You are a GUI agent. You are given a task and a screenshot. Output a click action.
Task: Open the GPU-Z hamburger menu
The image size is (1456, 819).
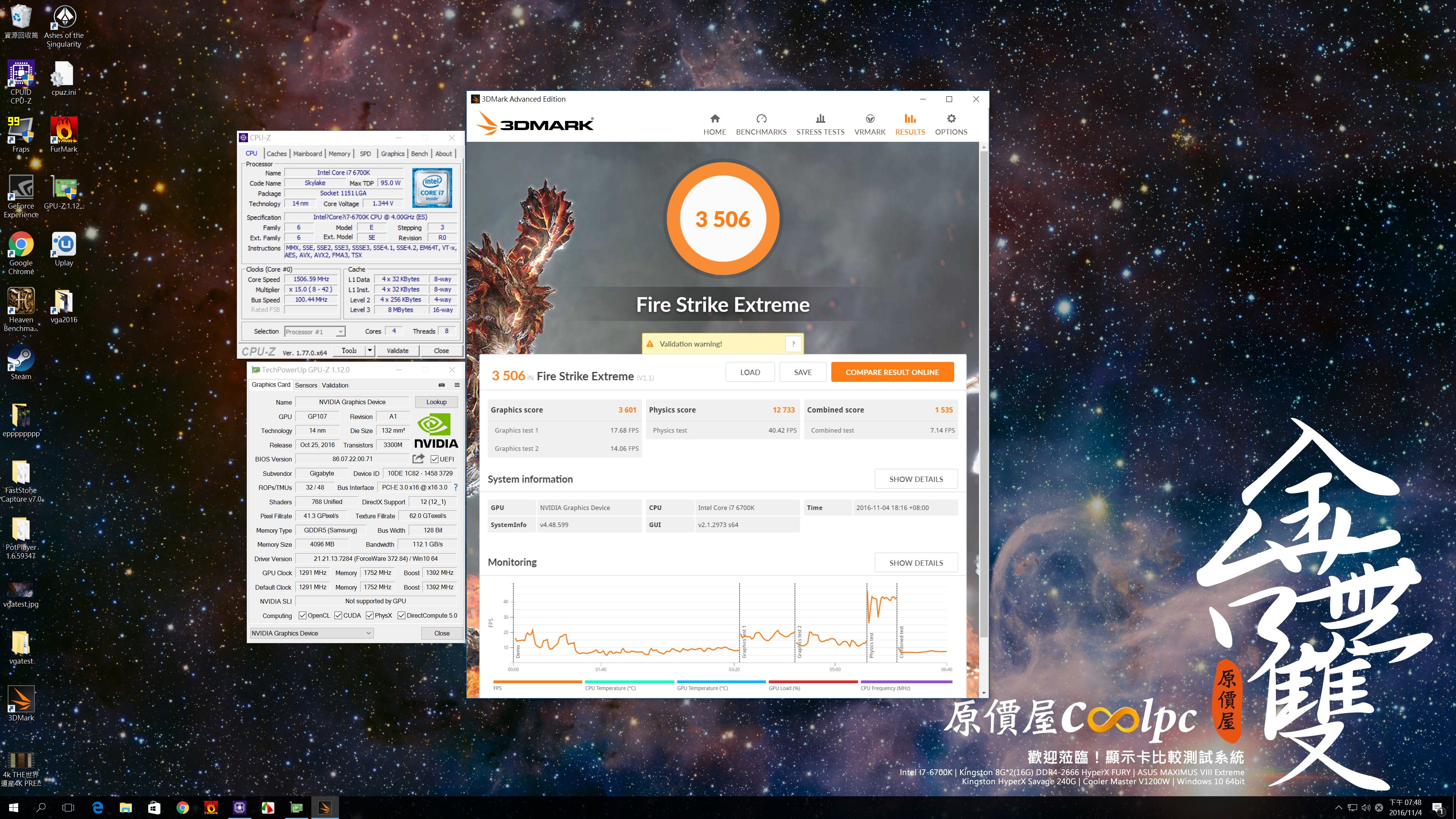click(x=457, y=385)
